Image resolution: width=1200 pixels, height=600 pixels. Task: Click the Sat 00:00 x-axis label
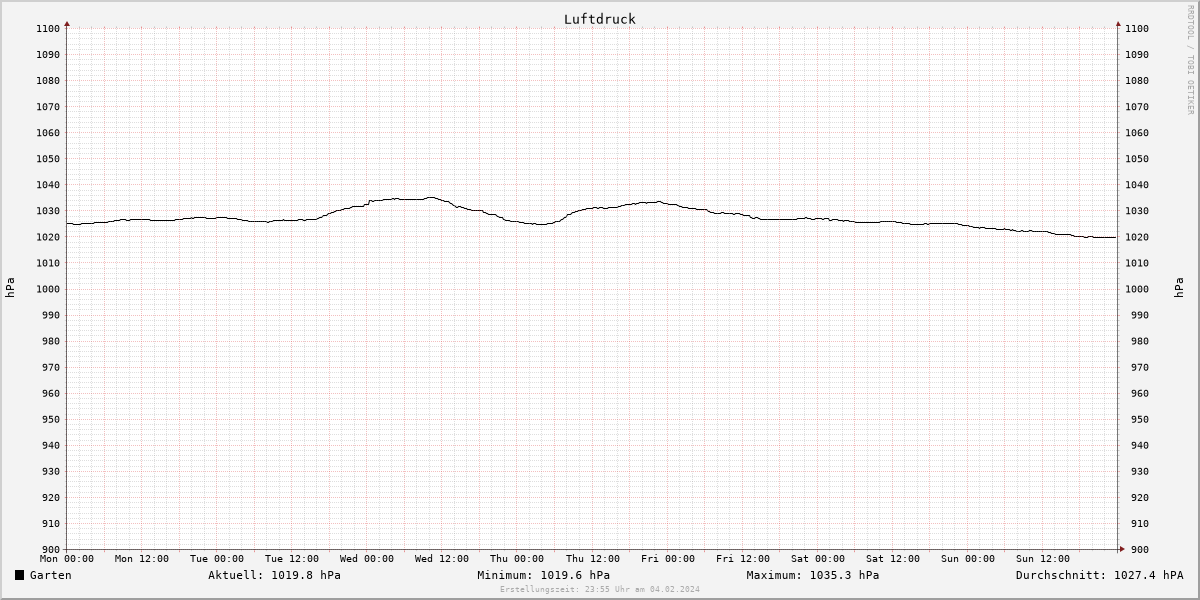[818, 559]
